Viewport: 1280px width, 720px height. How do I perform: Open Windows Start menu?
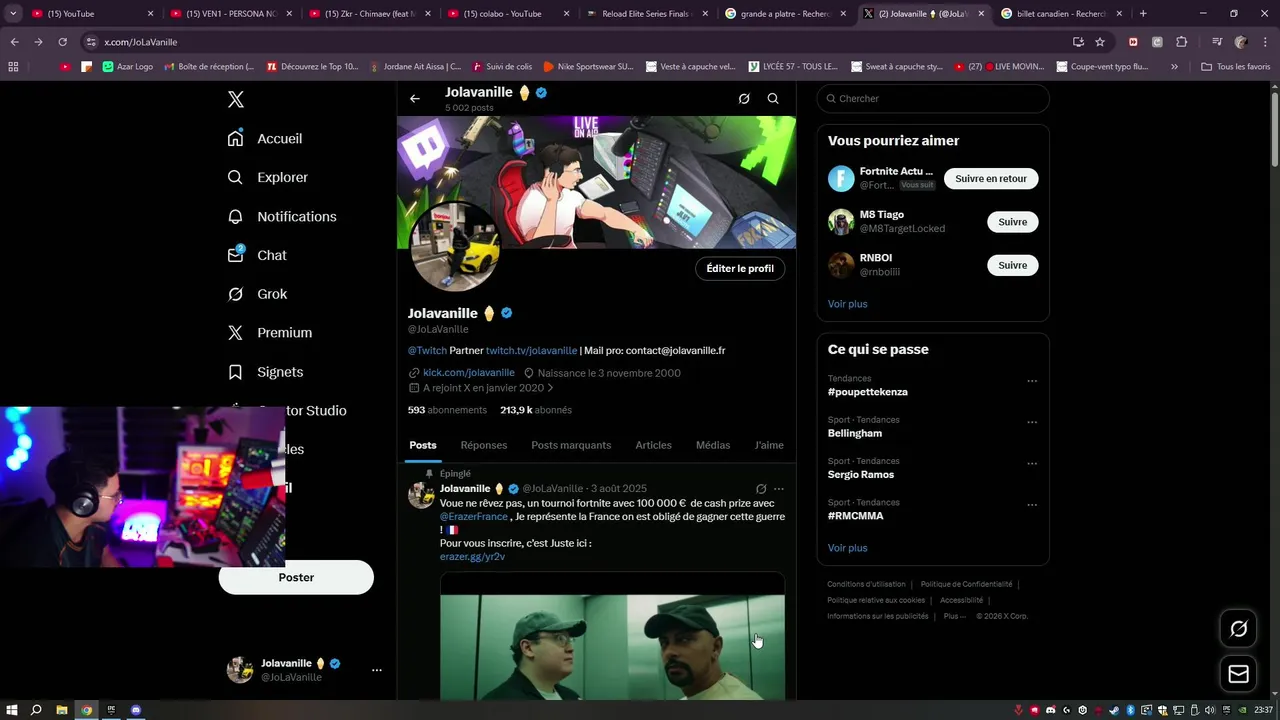point(12,710)
